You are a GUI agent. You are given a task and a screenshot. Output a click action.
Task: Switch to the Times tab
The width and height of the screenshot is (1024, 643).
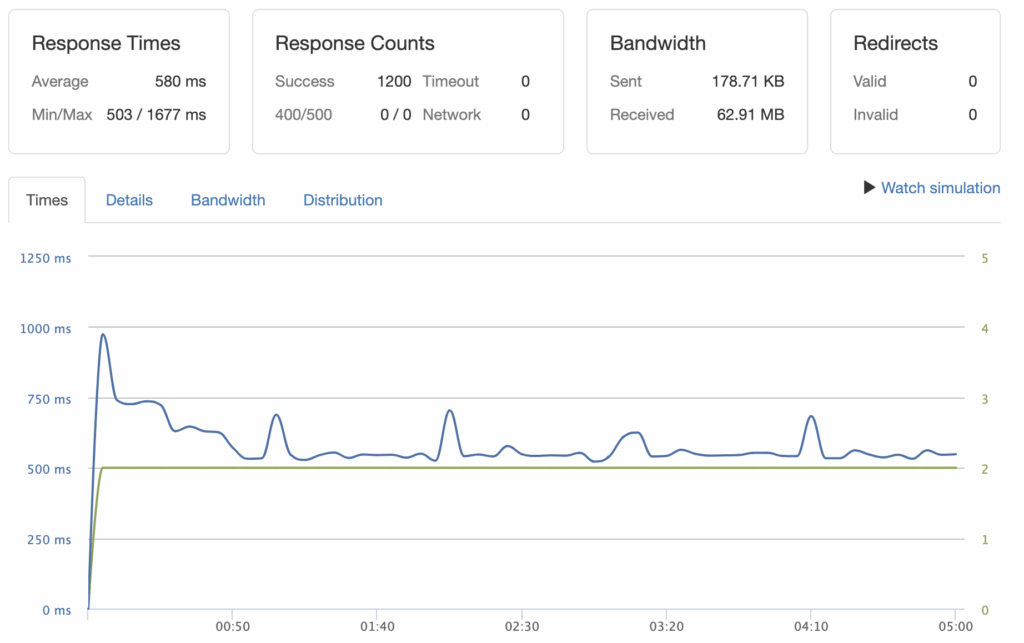(47, 200)
